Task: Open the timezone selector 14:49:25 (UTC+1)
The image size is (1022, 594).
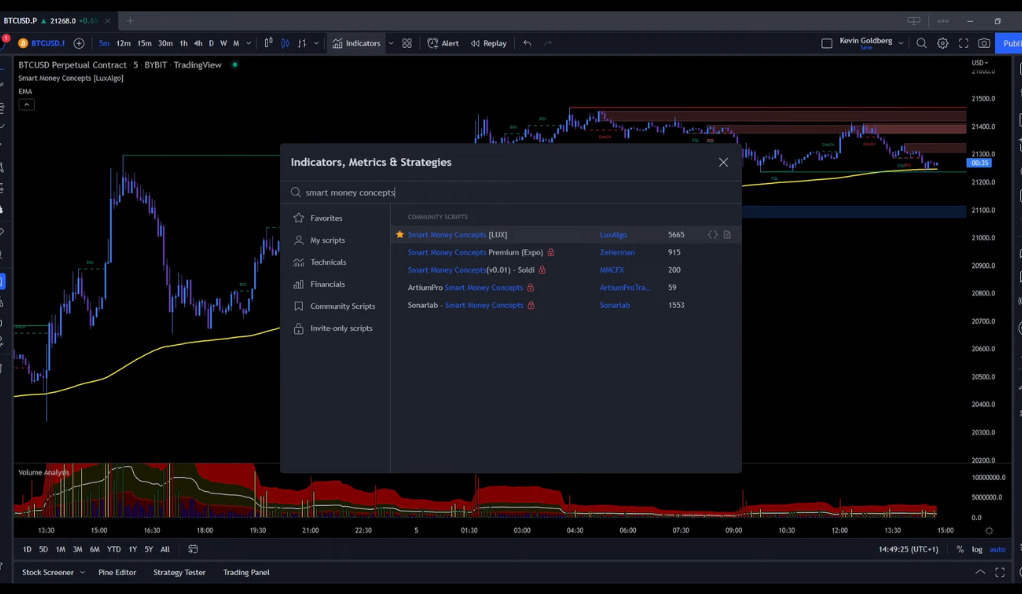Action: pos(908,549)
